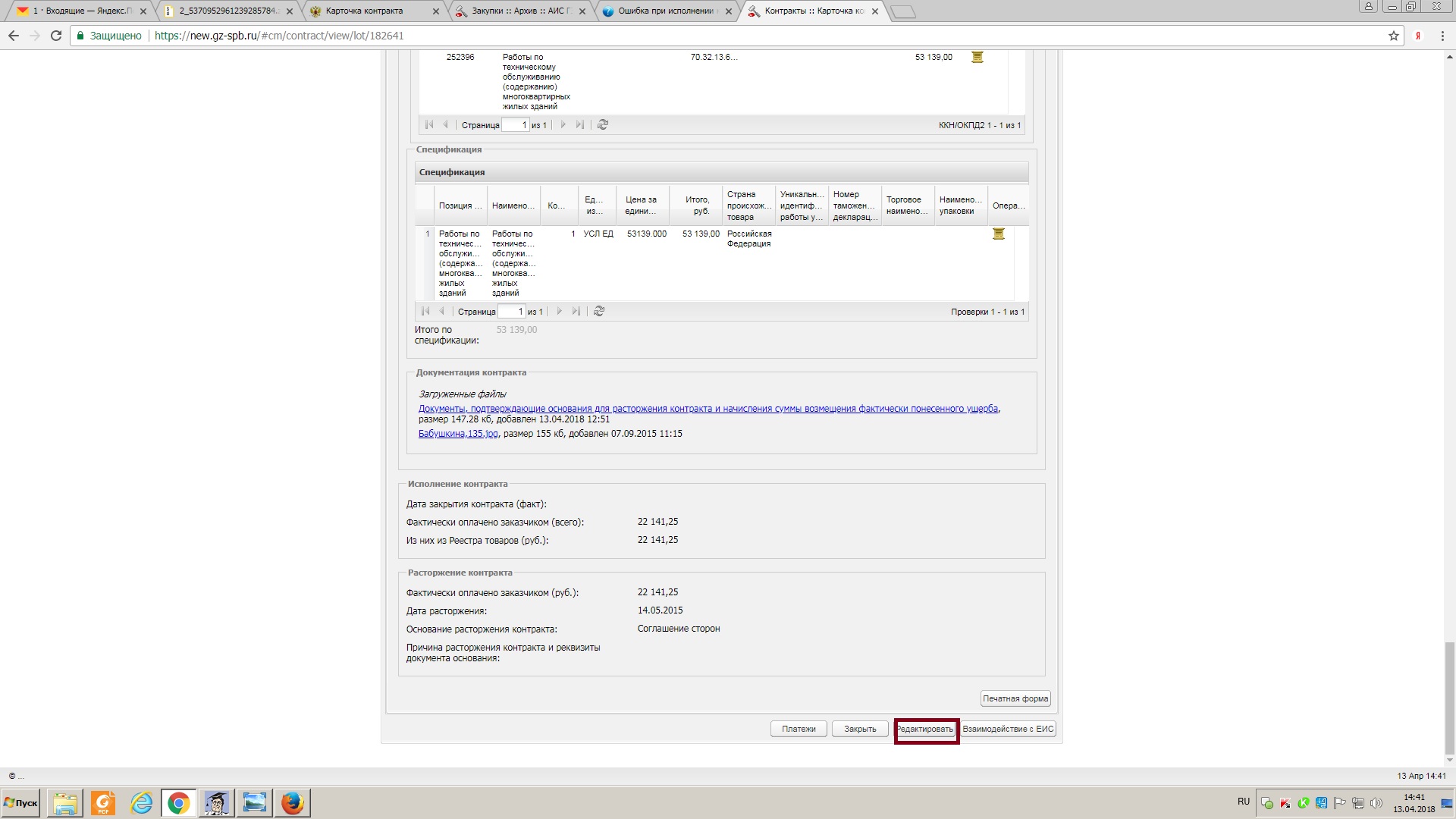The image size is (1456, 819).
Task: Click the scroll icon in the ККН/ОКПД2 row
Action: point(977,58)
